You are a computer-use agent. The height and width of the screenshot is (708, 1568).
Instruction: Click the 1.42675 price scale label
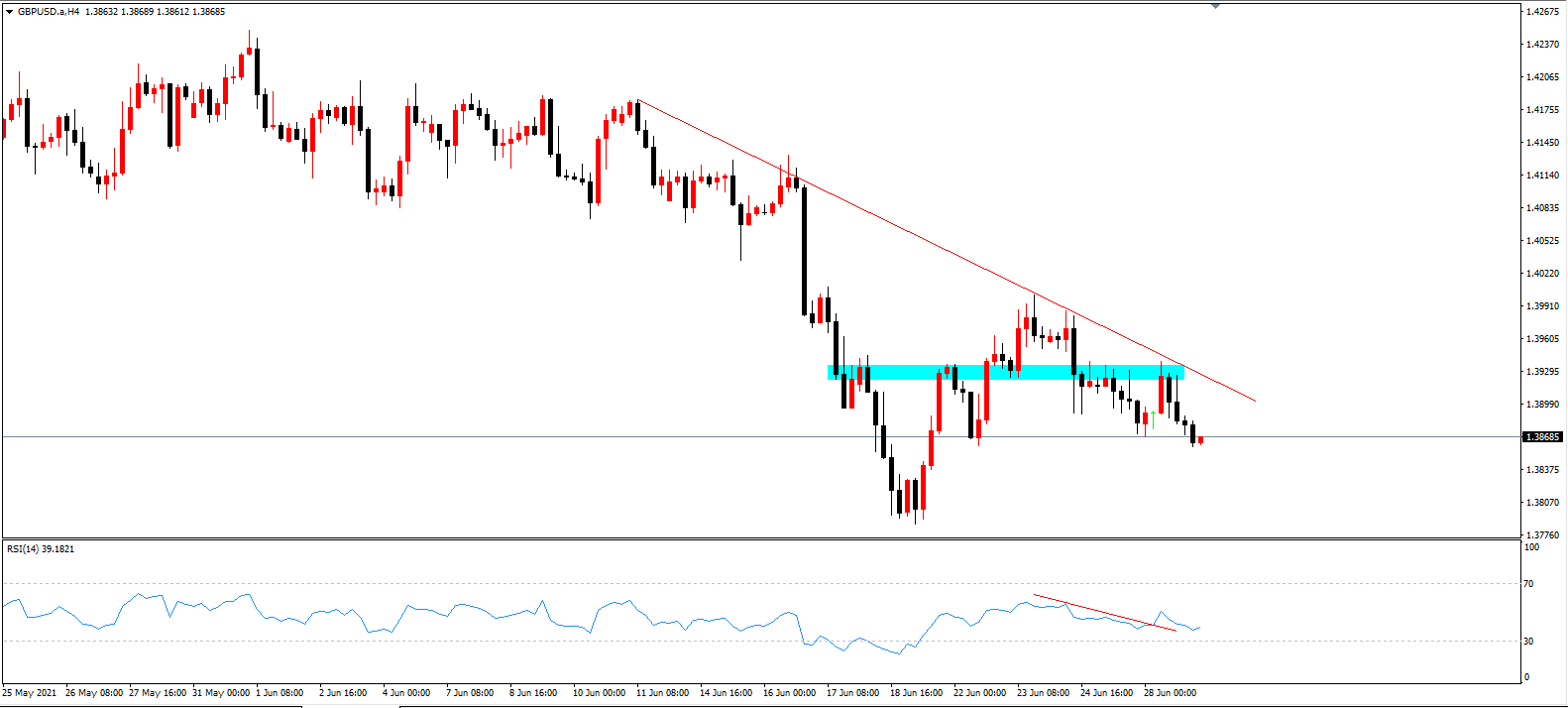(x=1543, y=12)
